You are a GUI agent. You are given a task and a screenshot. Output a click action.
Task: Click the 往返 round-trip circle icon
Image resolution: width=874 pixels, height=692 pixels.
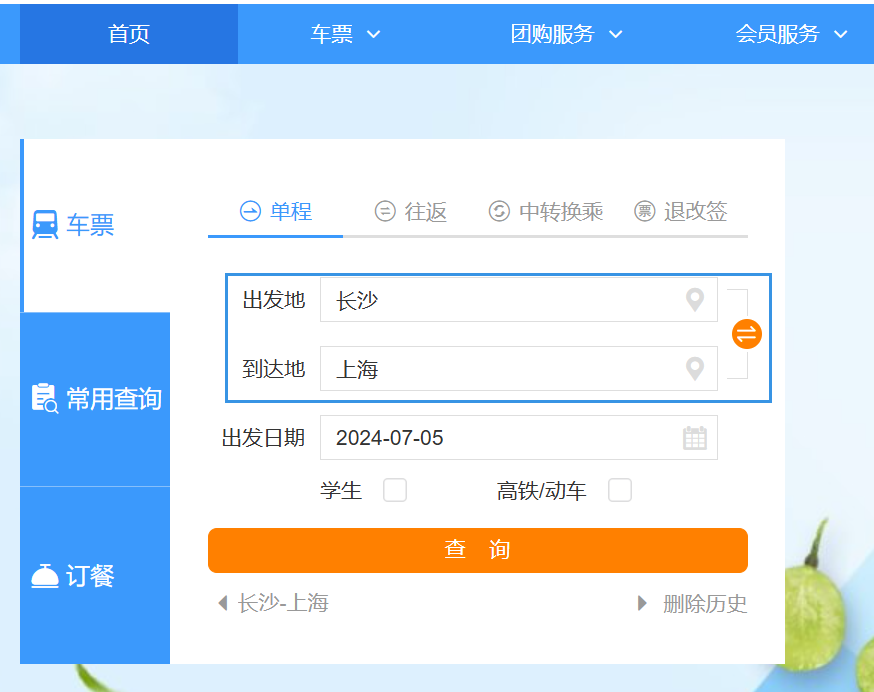(x=385, y=211)
